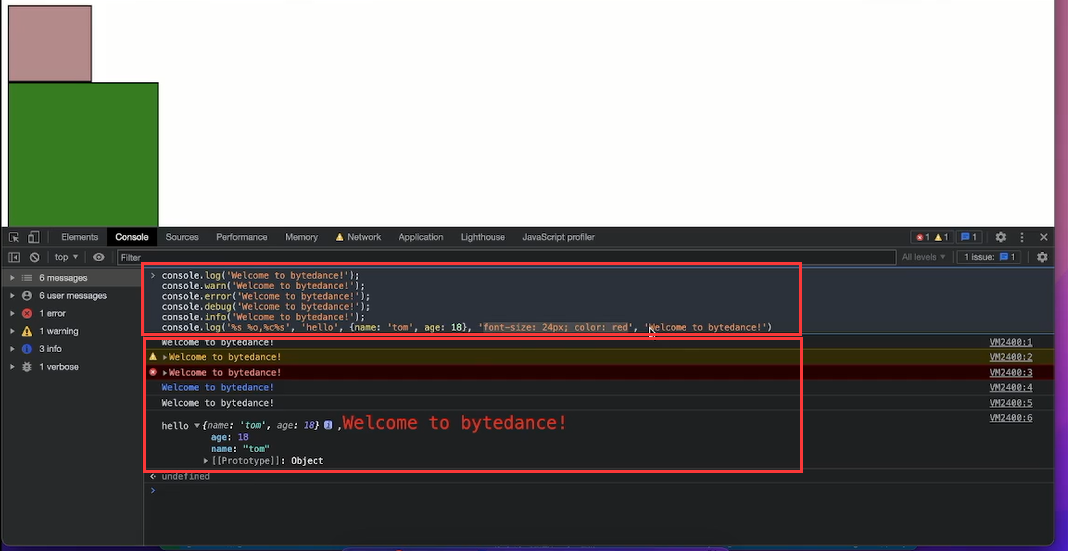Open source link VM2400:6
Image resolution: width=1068 pixels, height=551 pixels.
pos(1011,418)
